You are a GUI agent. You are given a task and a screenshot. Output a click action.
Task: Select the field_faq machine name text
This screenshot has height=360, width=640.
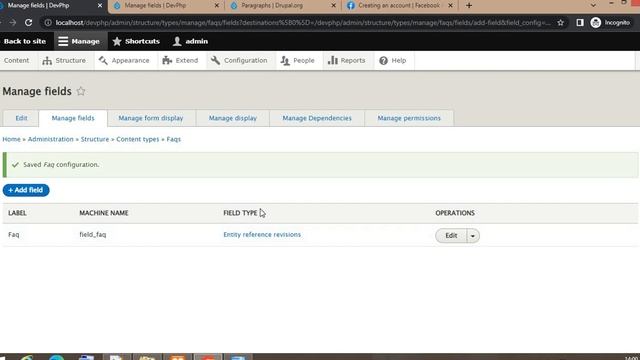point(93,235)
